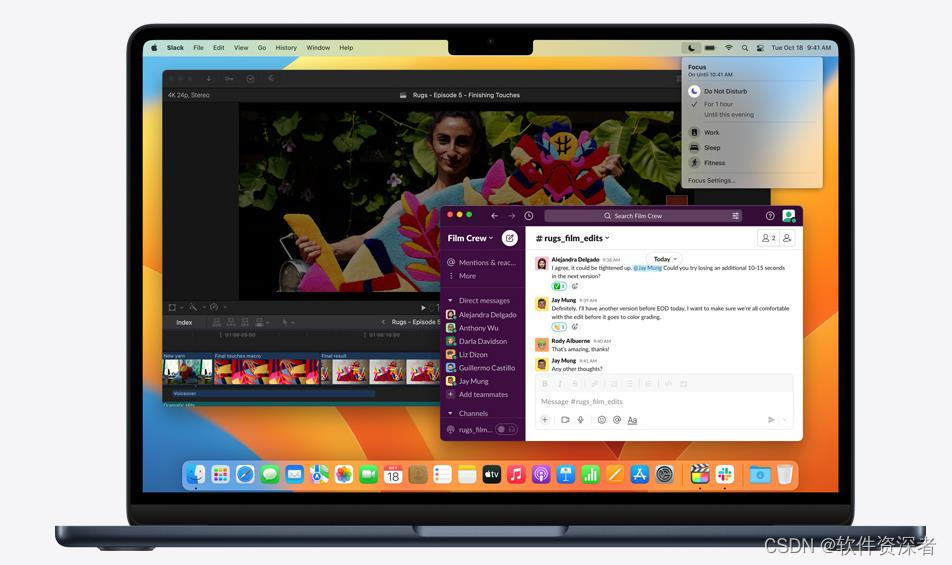952x565 pixels.
Task: Open the Slack icon in the Dock
Action: pyautogui.click(x=724, y=474)
